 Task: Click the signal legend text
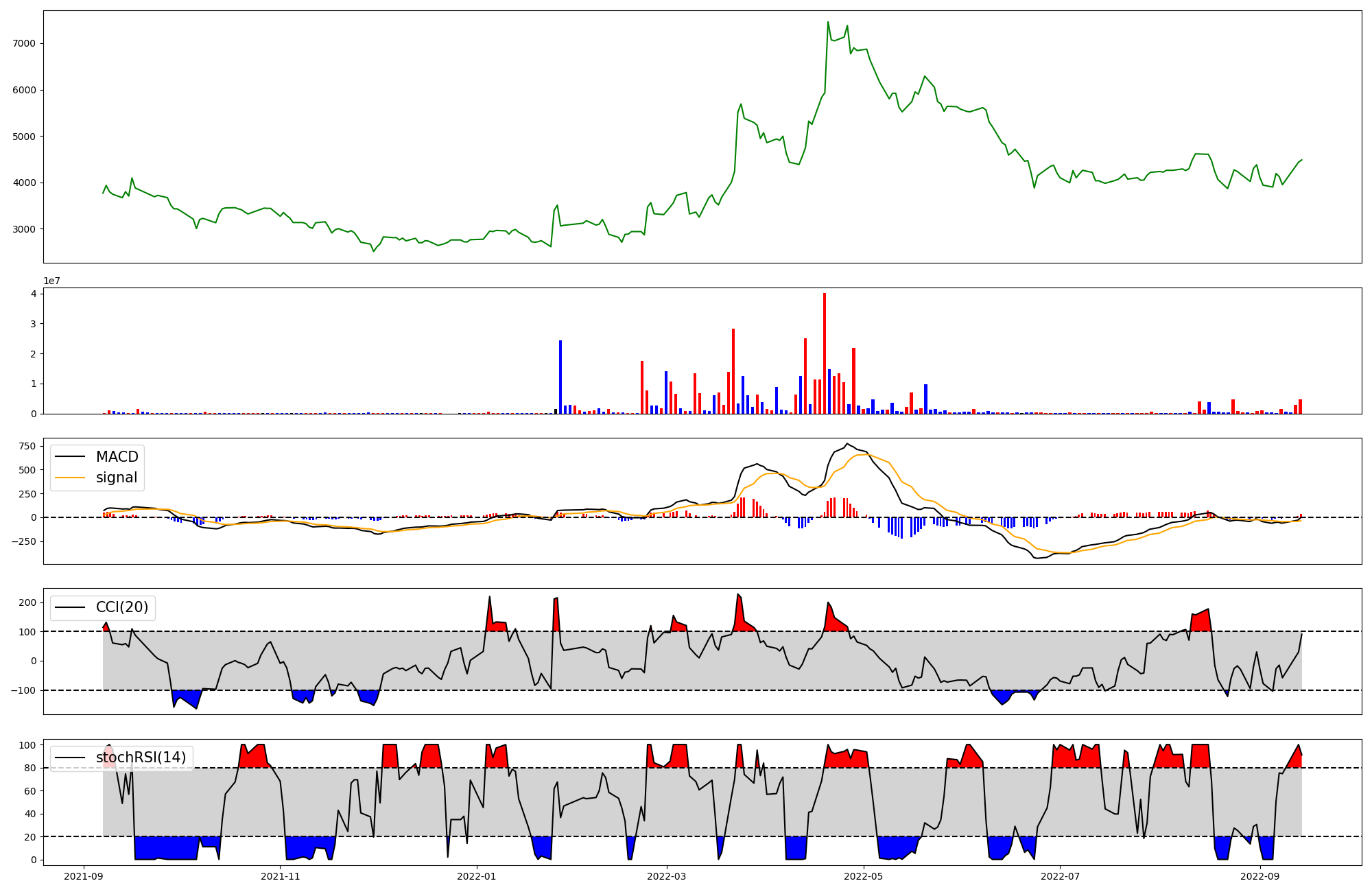click(x=117, y=478)
